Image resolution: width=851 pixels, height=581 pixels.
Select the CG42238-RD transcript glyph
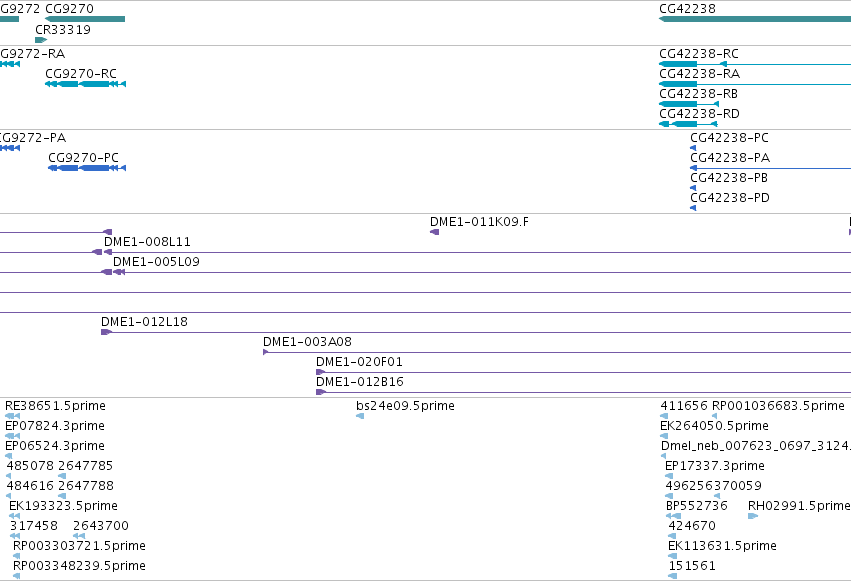(x=688, y=124)
